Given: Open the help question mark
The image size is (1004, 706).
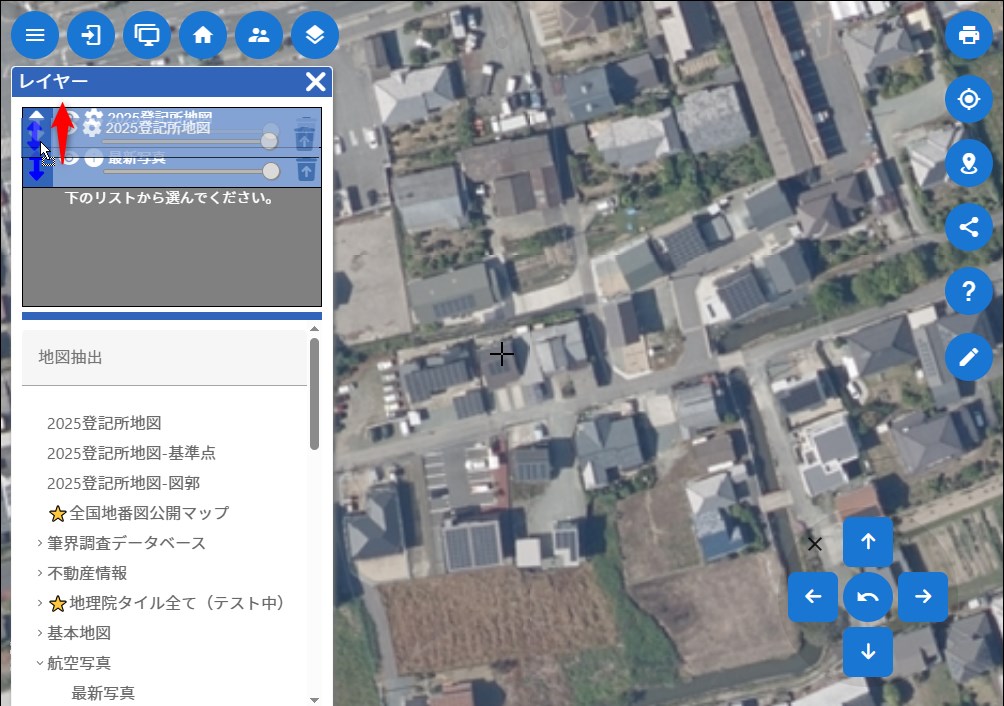Looking at the screenshot, I should click(968, 292).
